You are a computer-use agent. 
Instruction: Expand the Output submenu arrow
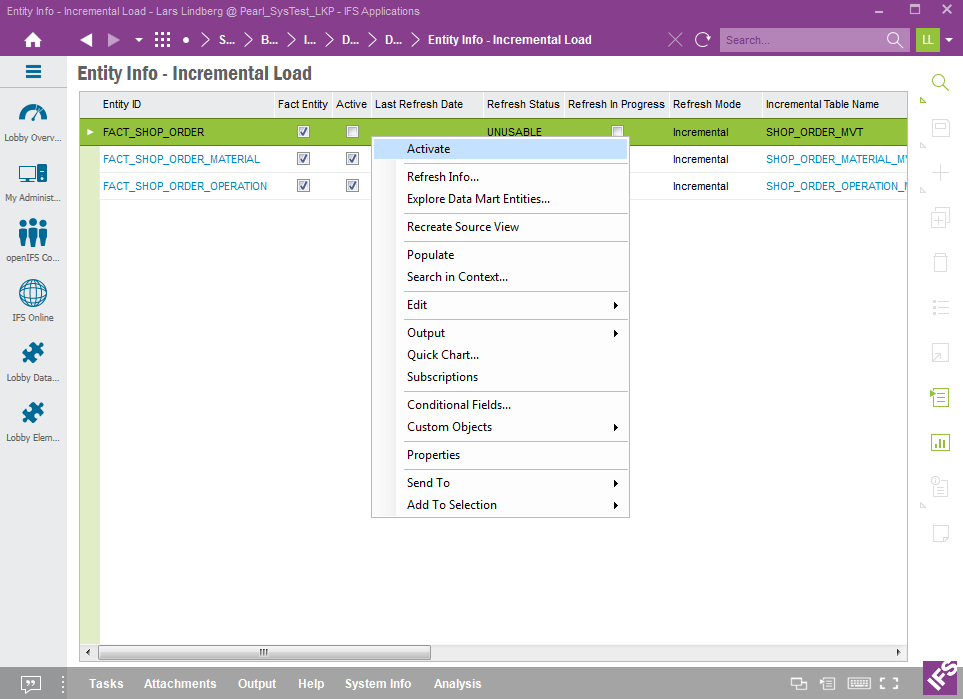pos(615,333)
